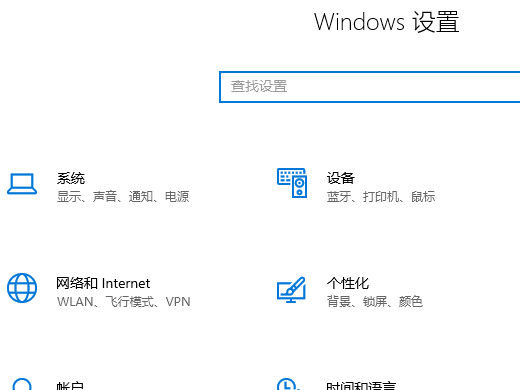
Task: Open the 个性化 settings title
Action: click(348, 283)
